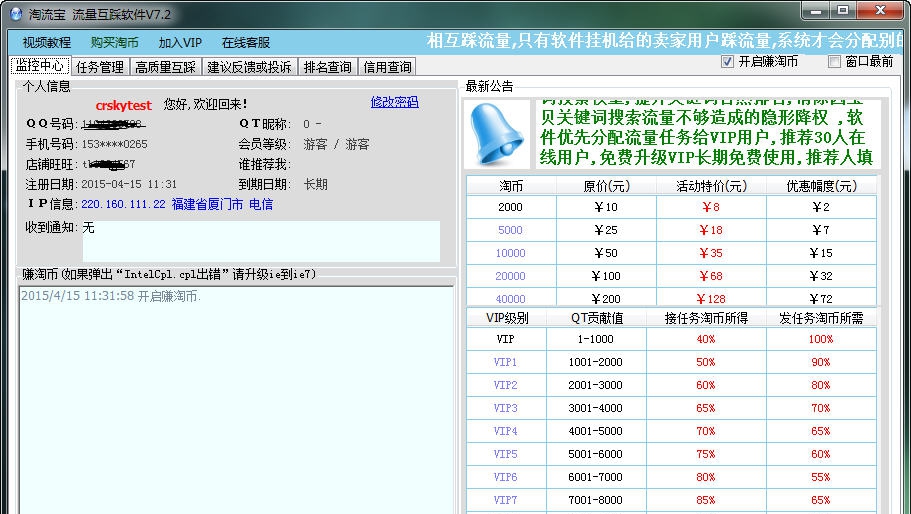Open the 加入VIP menu

pos(180,42)
